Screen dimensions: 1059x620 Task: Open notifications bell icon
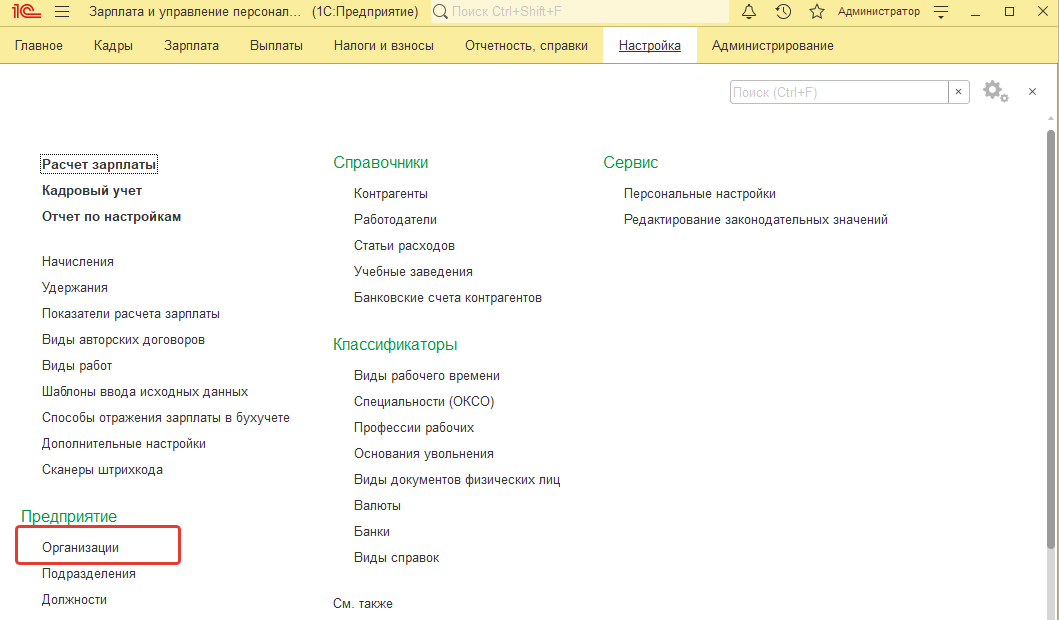click(x=749, y=11)
